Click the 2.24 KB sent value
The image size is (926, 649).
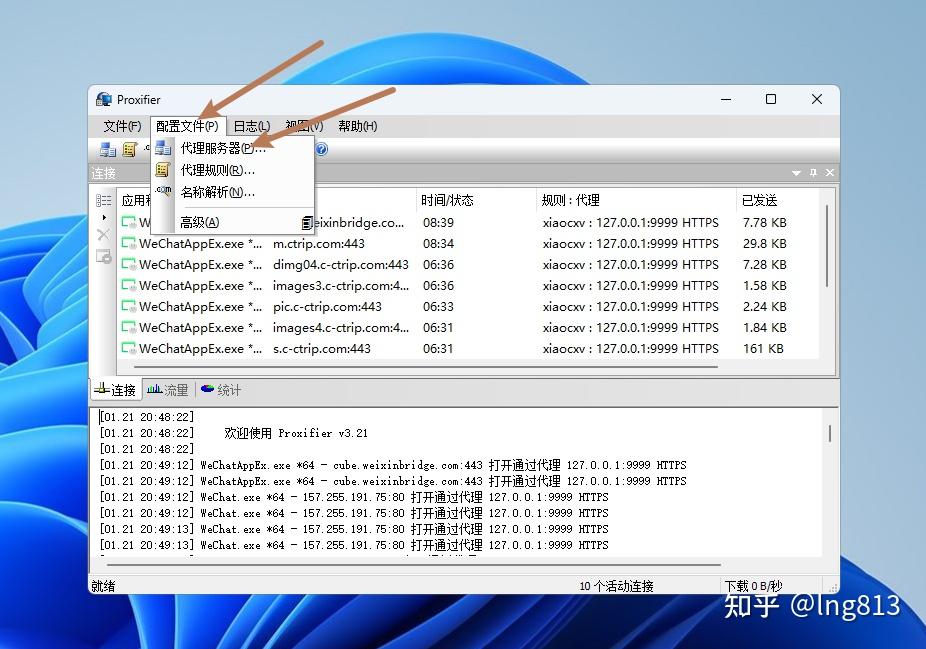765,306
